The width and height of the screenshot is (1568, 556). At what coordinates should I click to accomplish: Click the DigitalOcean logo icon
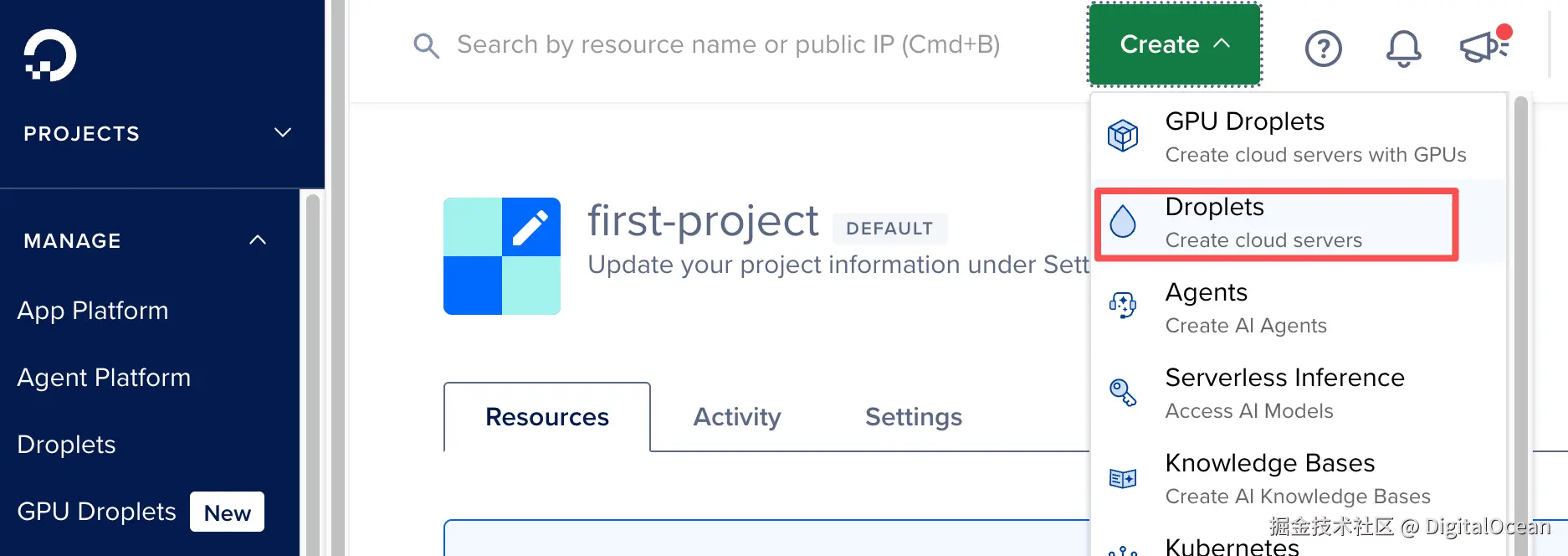click(x=50, y=56)
